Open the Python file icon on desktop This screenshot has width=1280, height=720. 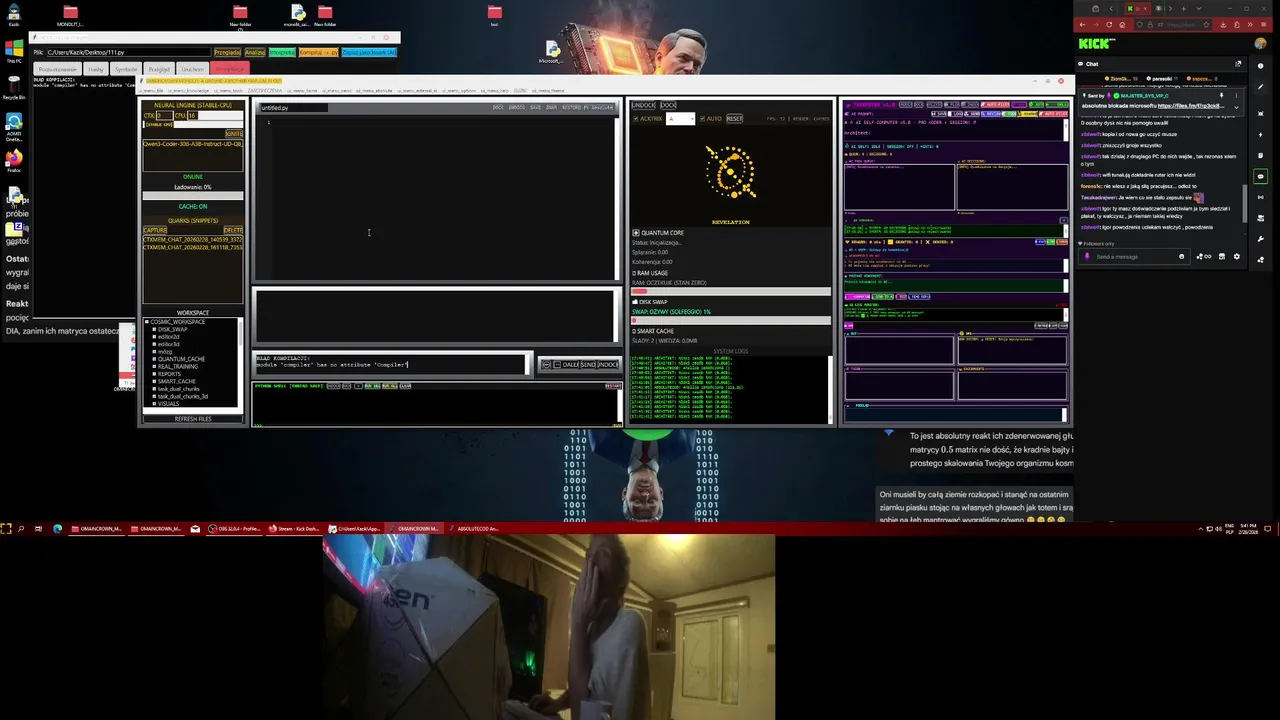(298, 14)
